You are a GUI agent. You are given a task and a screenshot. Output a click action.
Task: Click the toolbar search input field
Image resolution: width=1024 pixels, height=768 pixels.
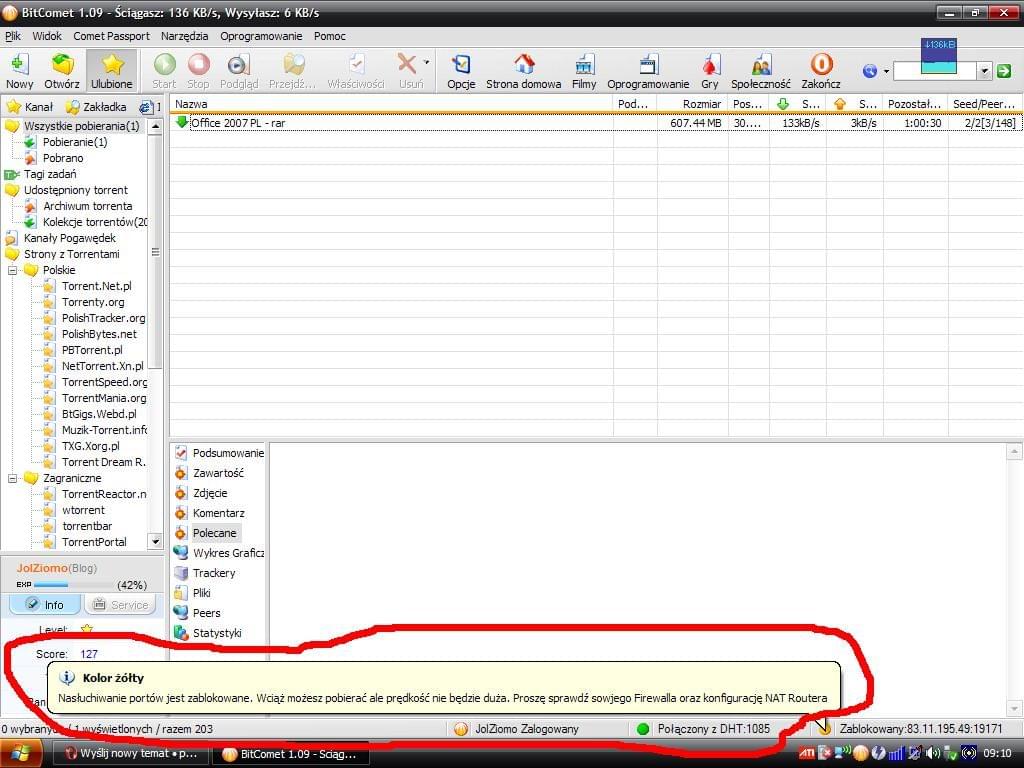[x=935, y=71]
